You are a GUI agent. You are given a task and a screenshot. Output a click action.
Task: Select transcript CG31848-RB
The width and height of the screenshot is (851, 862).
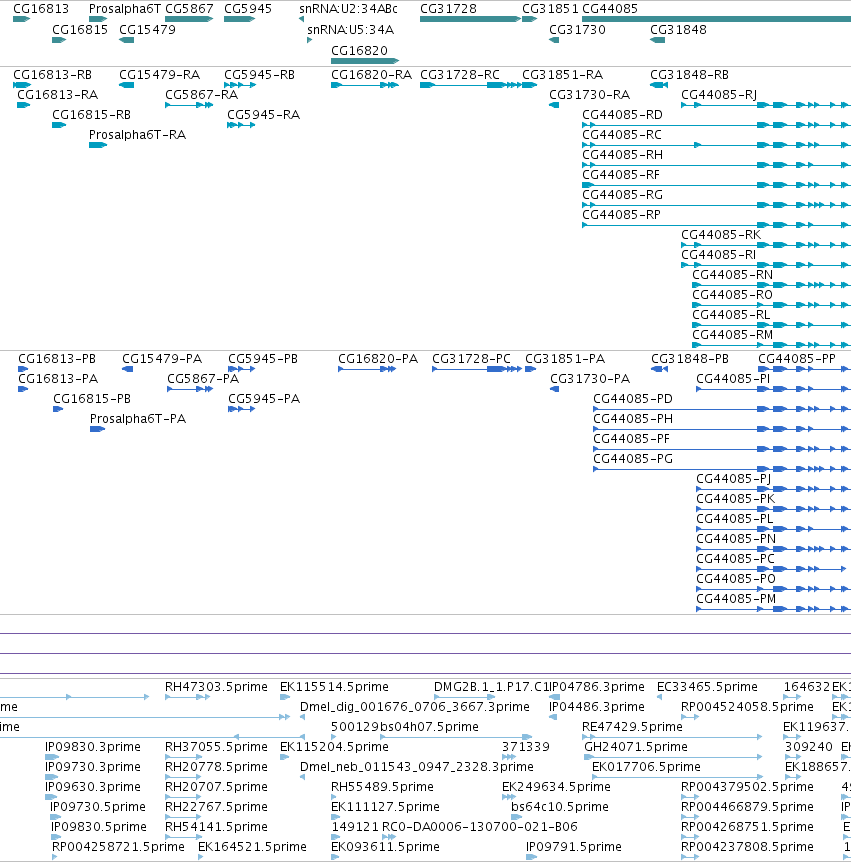pyautogui.click(x=689, y=75)
